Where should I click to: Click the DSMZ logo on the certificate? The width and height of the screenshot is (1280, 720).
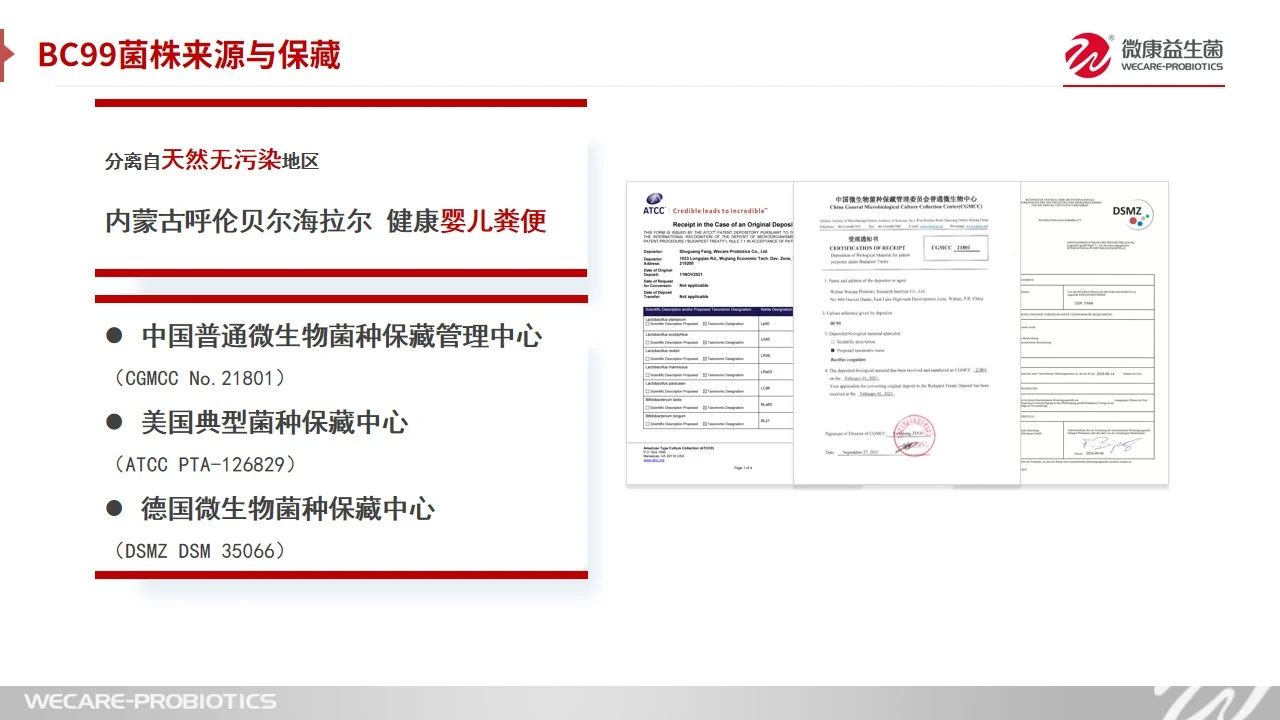1134,214
